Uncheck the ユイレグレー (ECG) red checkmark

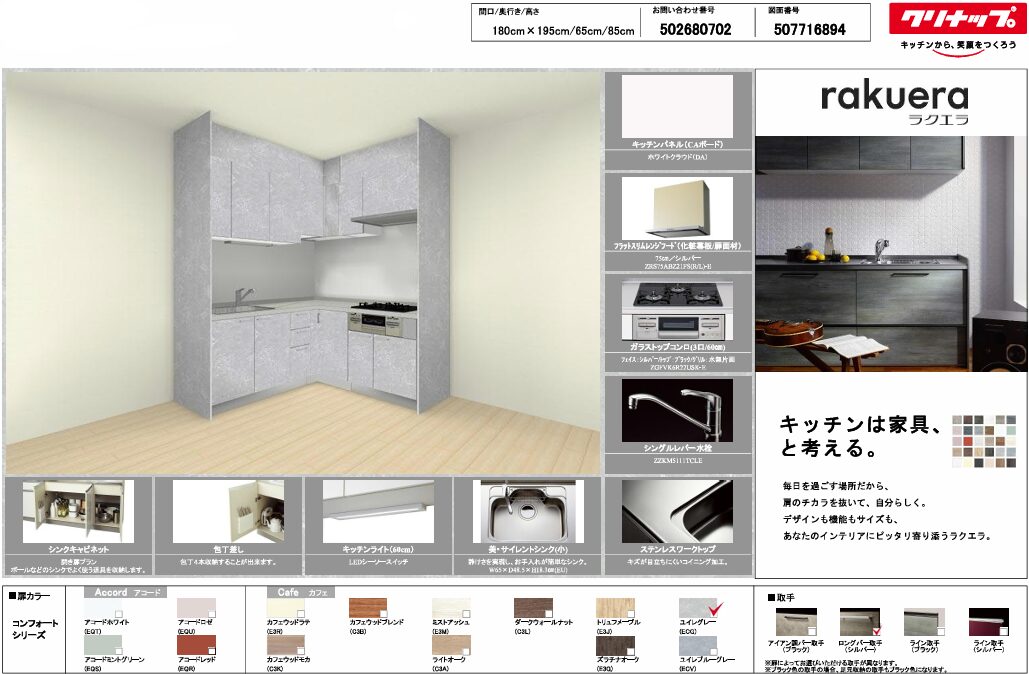click(x=715, y=610)
